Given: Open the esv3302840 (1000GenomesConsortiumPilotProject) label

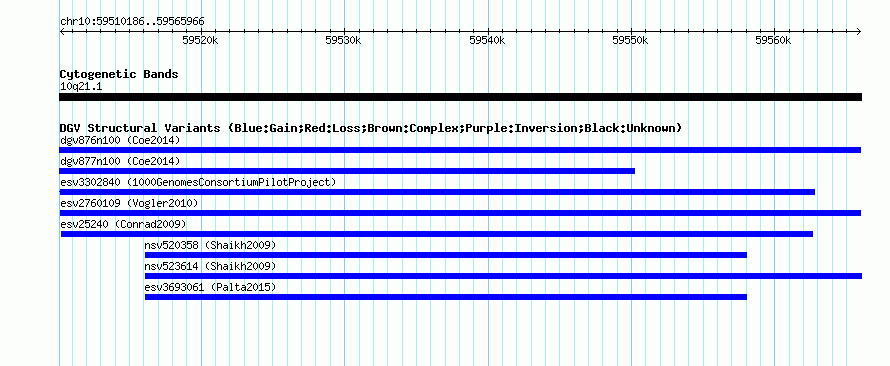Looking at the screenshot, I should [198, 182].
